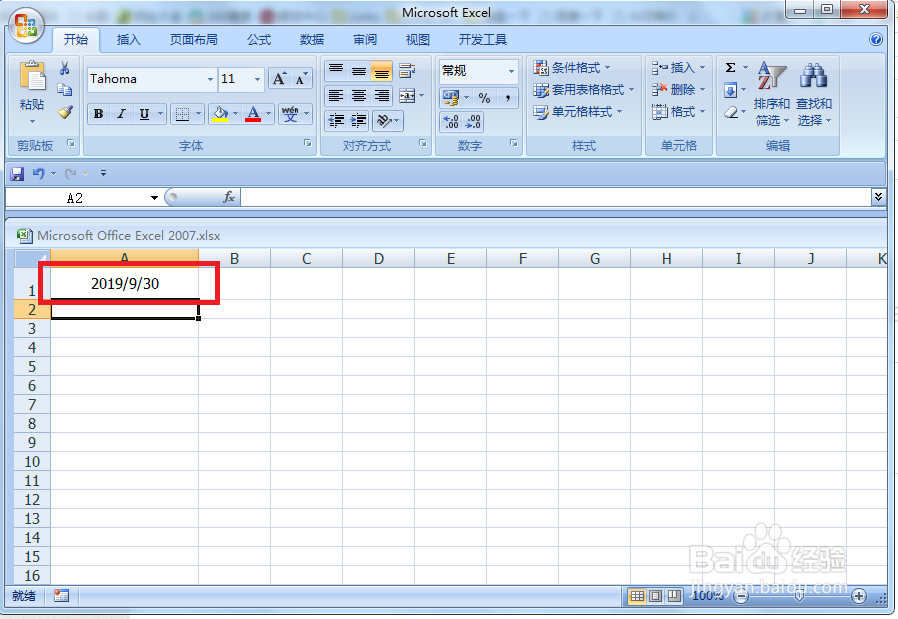898x619 pixels.
Task: Increase indent
Action: [359, 120]
